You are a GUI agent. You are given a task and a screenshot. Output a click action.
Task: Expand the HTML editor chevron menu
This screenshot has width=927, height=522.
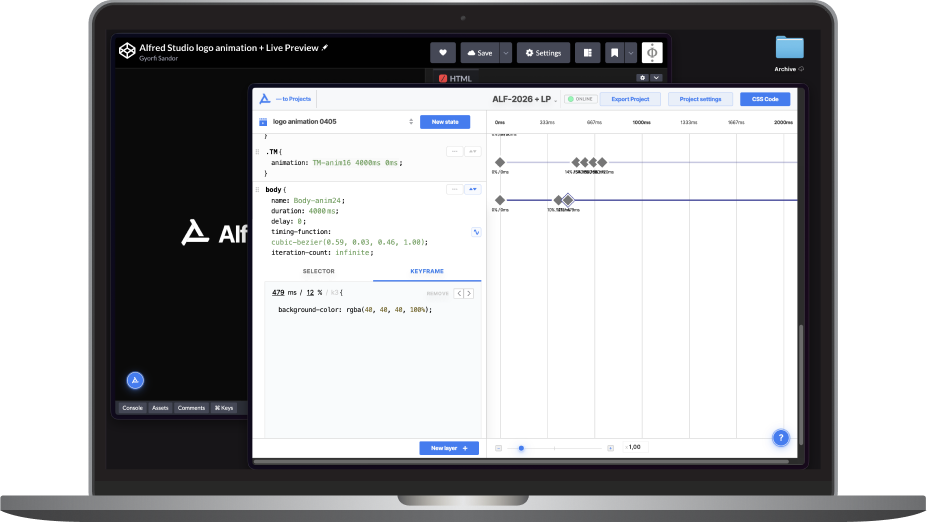coord(656,77)
